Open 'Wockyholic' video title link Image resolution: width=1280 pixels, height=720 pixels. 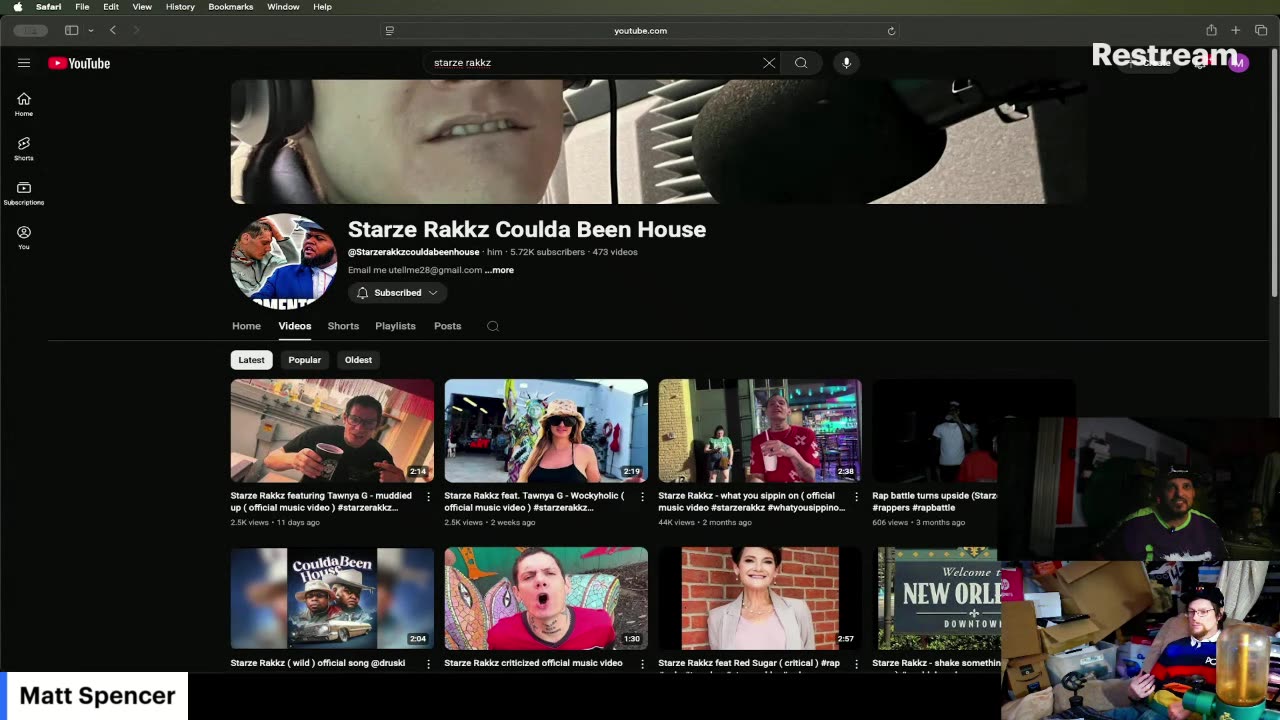534,501
